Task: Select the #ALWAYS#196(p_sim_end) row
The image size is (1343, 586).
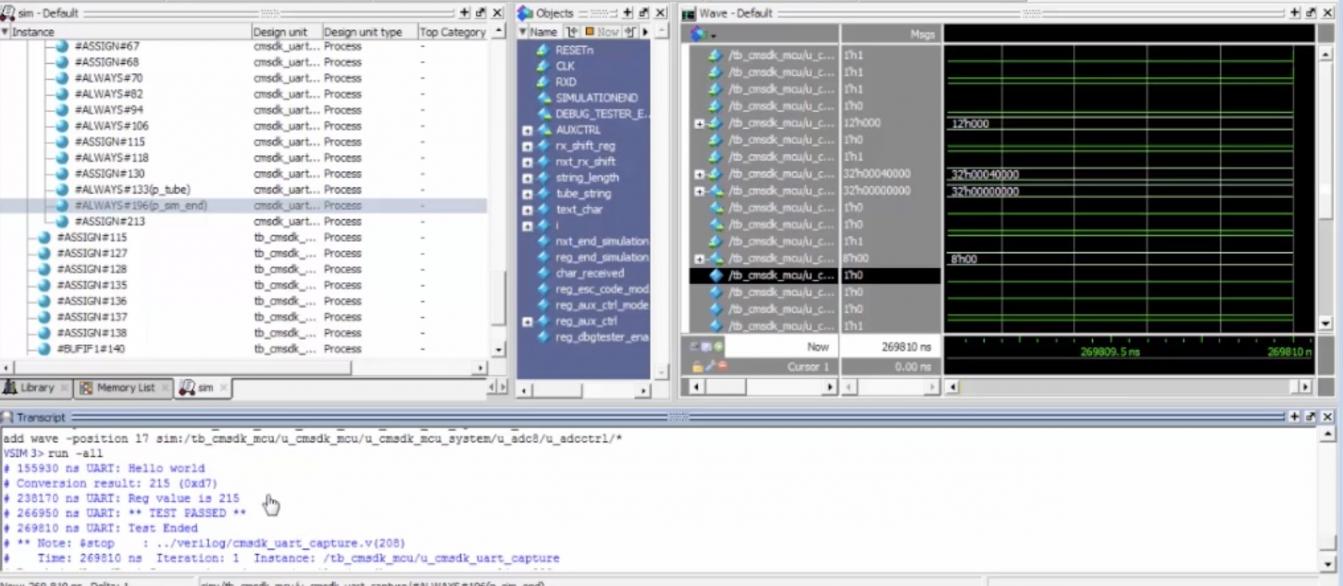Action: click(243, 205)
